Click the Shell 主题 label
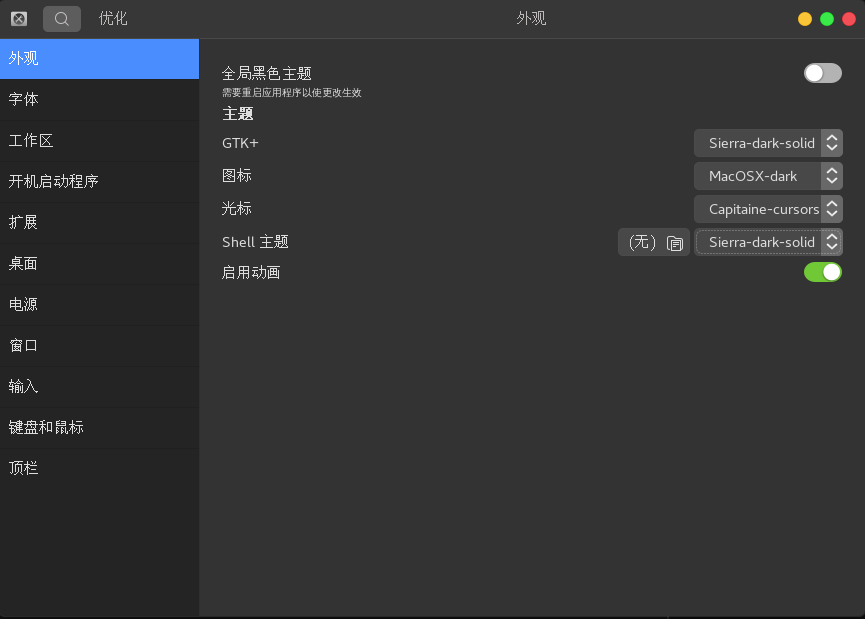Viewport: 865px width, 619px height. pyautogui.click(x=255, y=242)
